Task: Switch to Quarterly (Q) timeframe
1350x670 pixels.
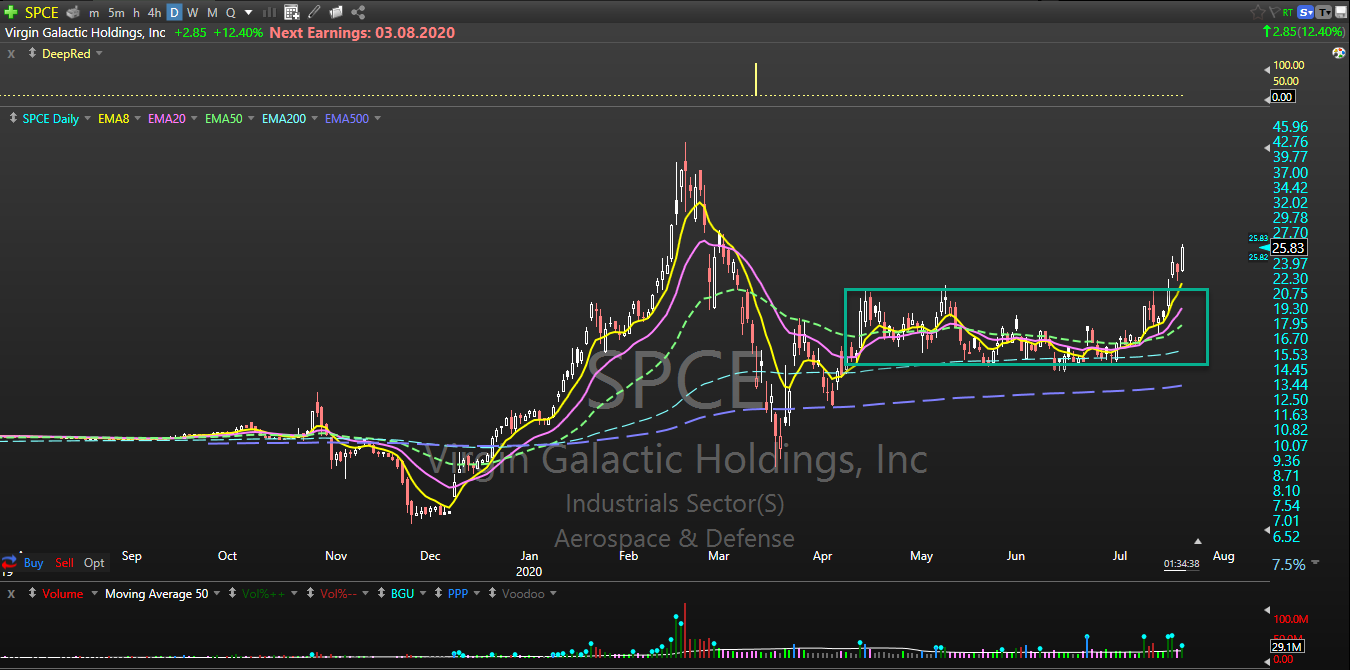Action: [x=230, y=13]
